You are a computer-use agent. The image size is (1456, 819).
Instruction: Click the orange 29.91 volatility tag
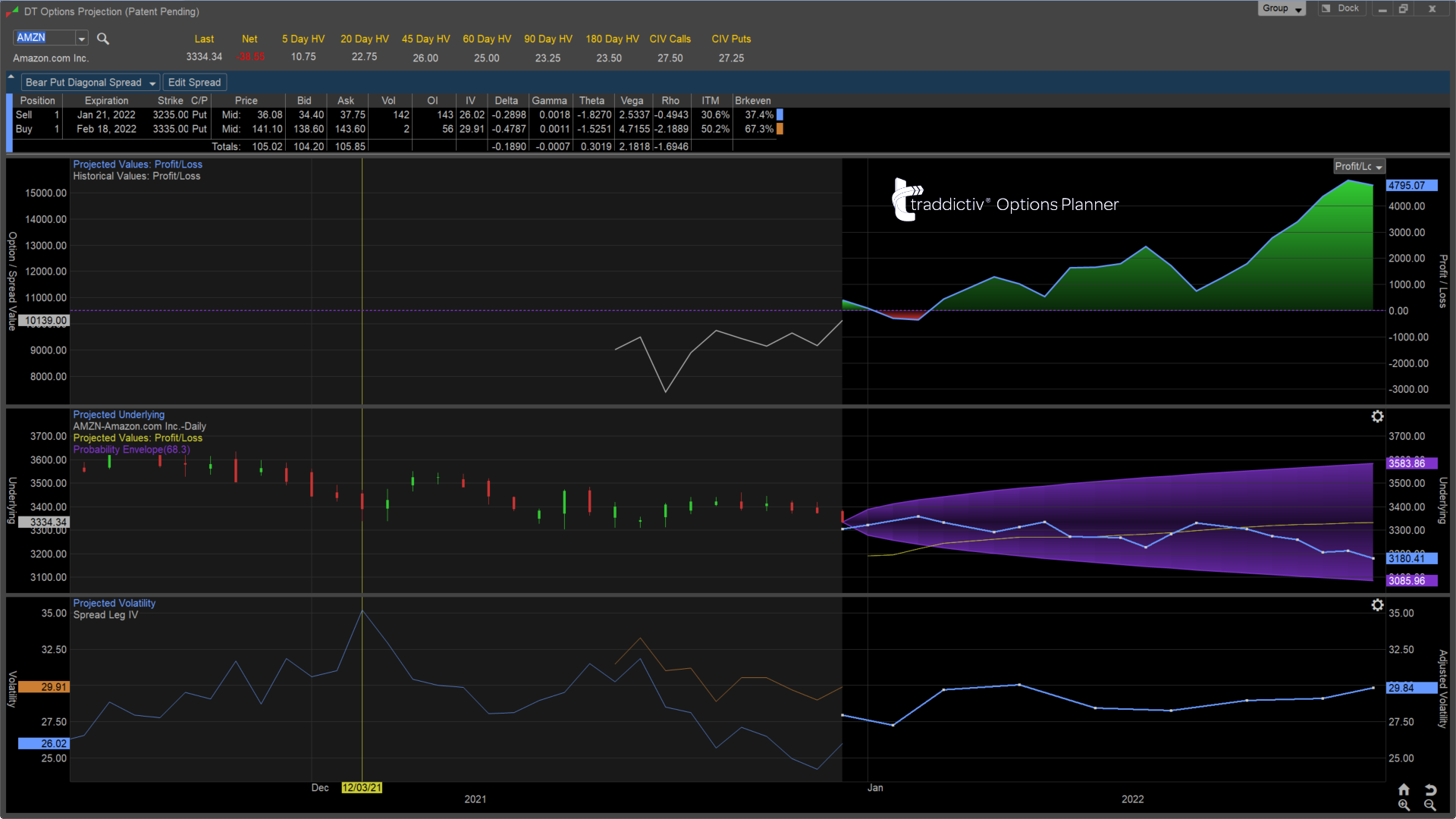pos(43,687)
